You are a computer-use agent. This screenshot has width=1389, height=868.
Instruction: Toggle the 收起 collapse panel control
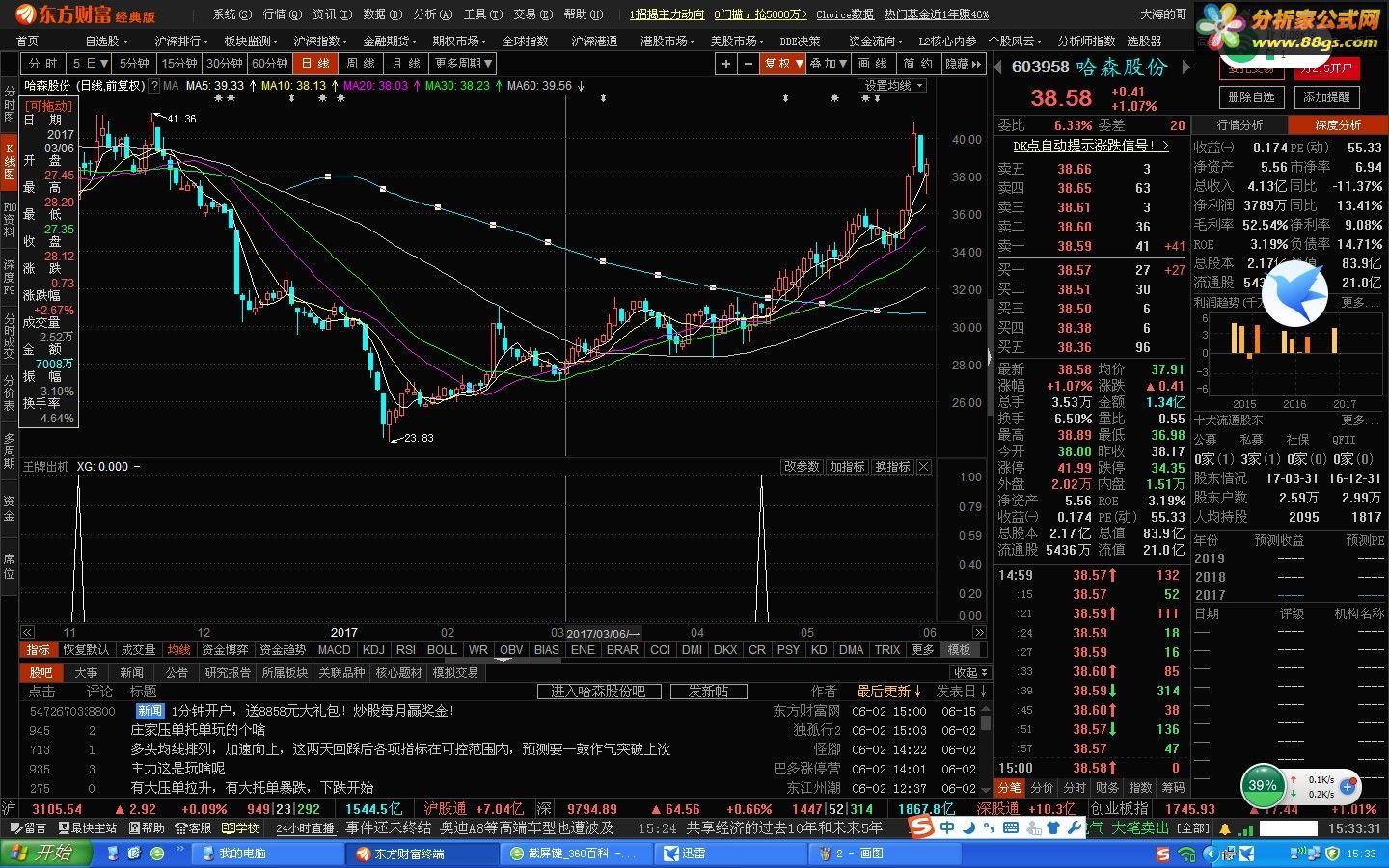pyautogui.click(x=968, y=673)
